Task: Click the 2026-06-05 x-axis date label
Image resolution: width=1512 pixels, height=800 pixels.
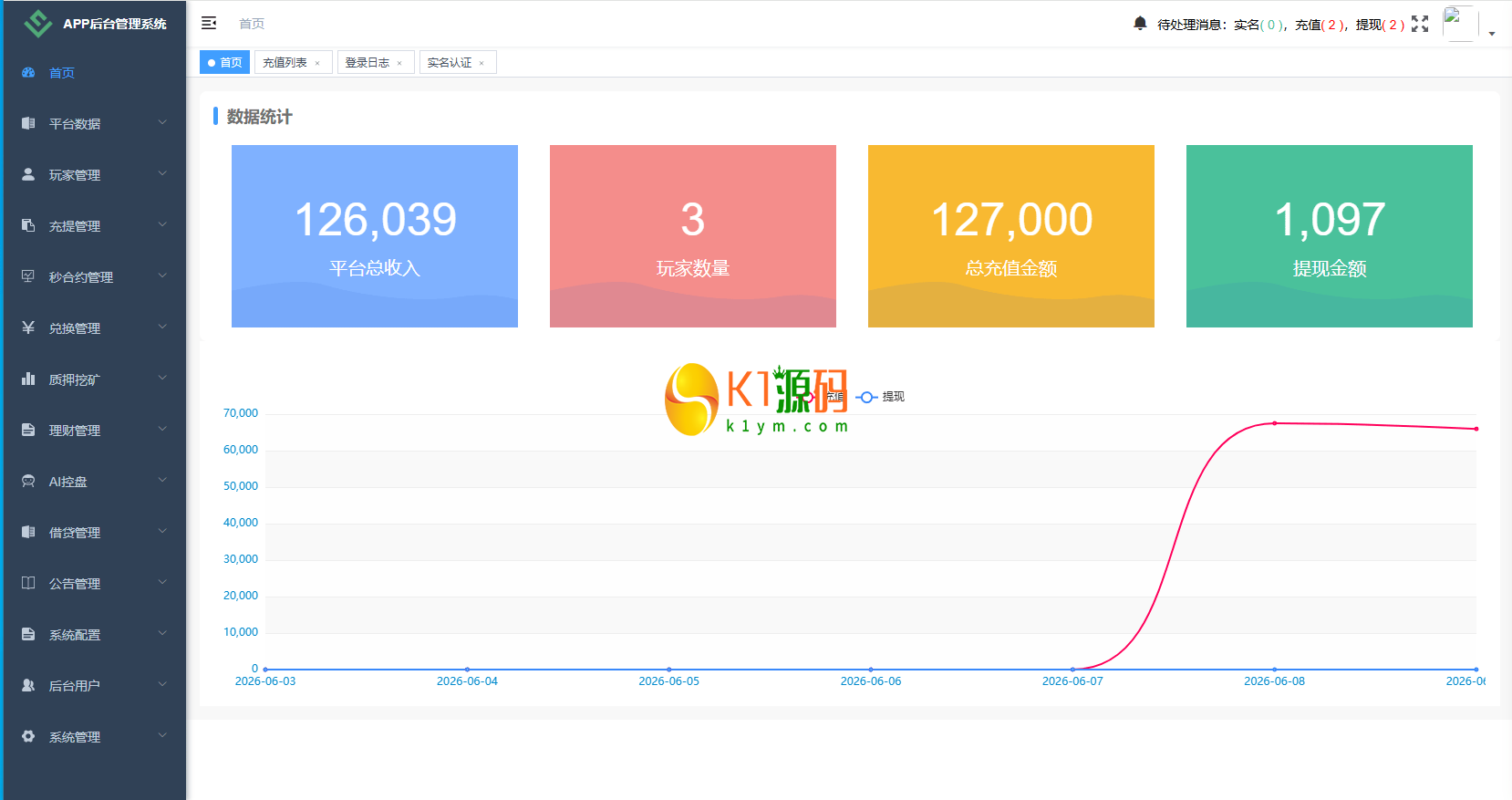Action: click(668, 681)
